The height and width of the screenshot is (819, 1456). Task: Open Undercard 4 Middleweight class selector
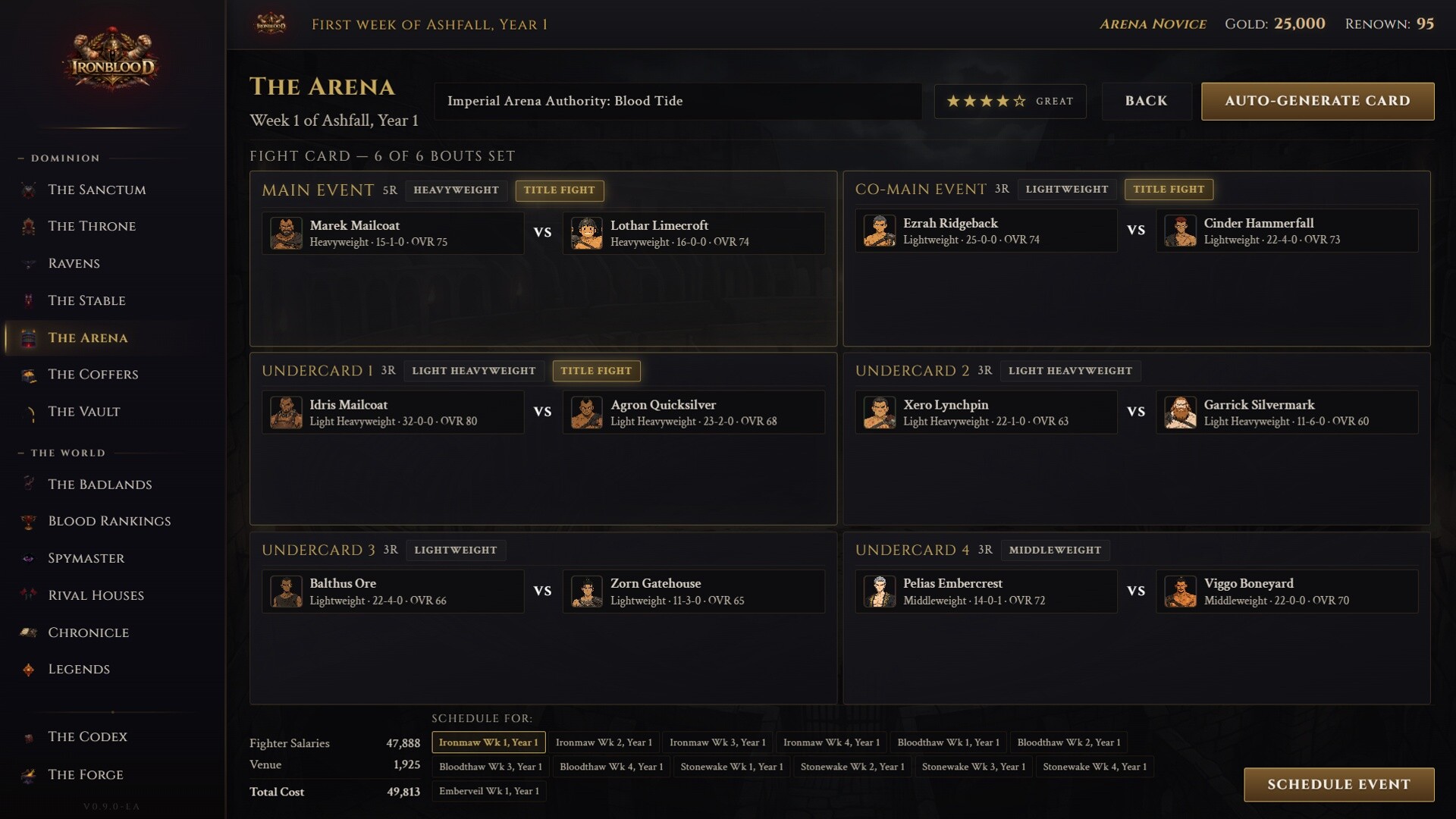pyautogui.click(x=1055, y=550)
